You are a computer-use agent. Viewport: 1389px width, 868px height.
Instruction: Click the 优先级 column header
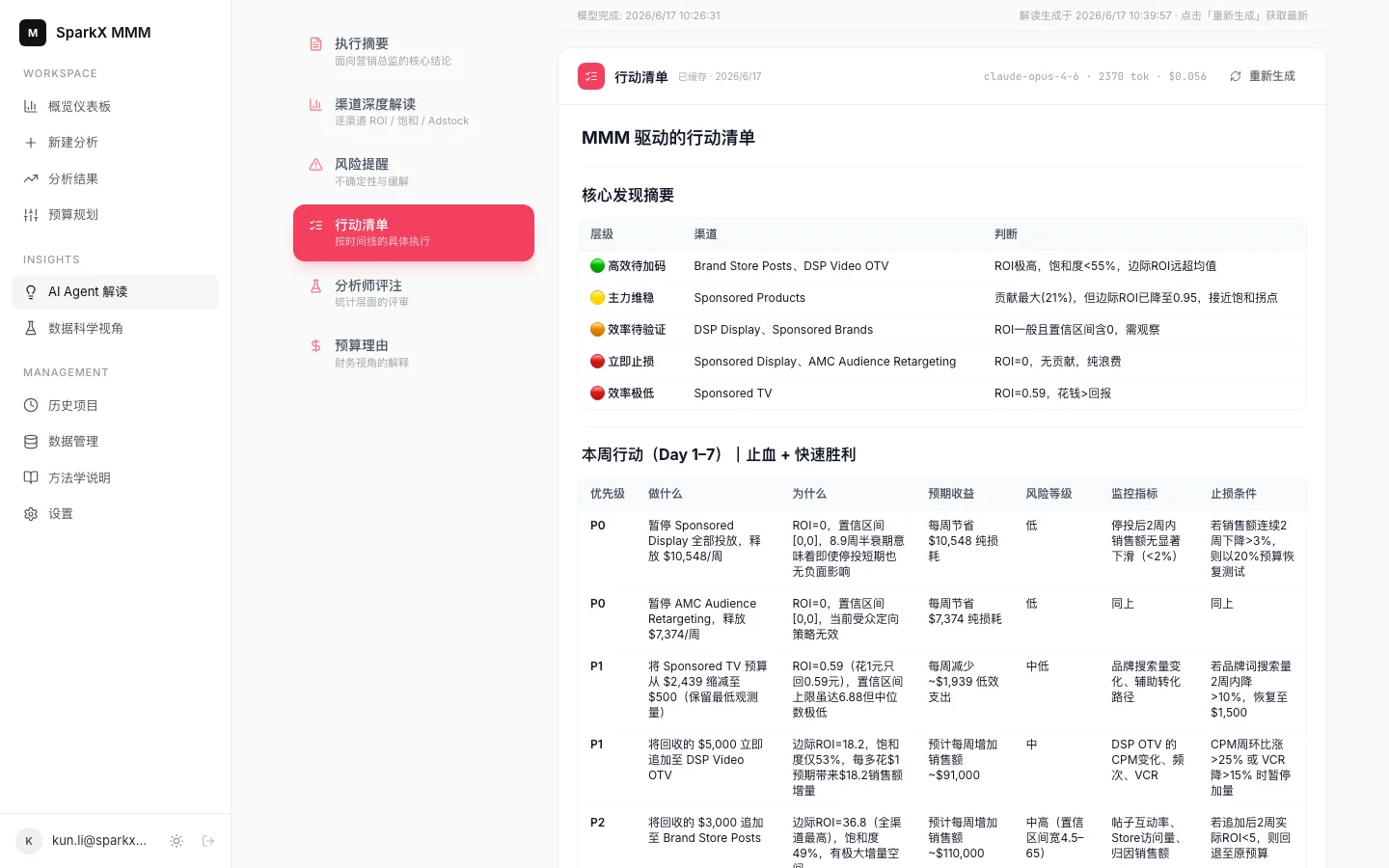click(x=608, y=494)
